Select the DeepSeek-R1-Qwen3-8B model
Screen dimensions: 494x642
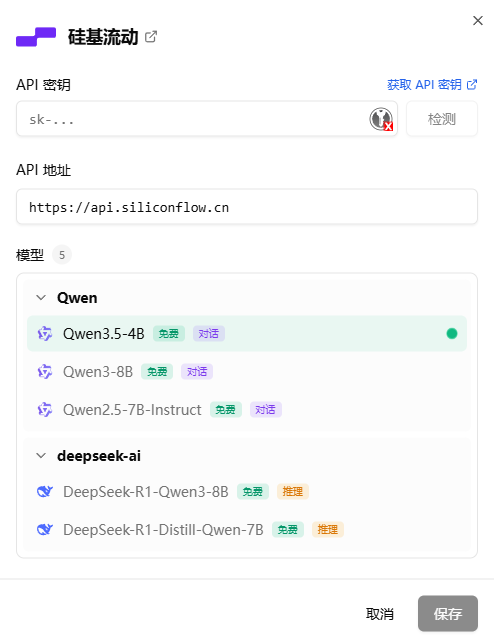[x=247, y=491]
